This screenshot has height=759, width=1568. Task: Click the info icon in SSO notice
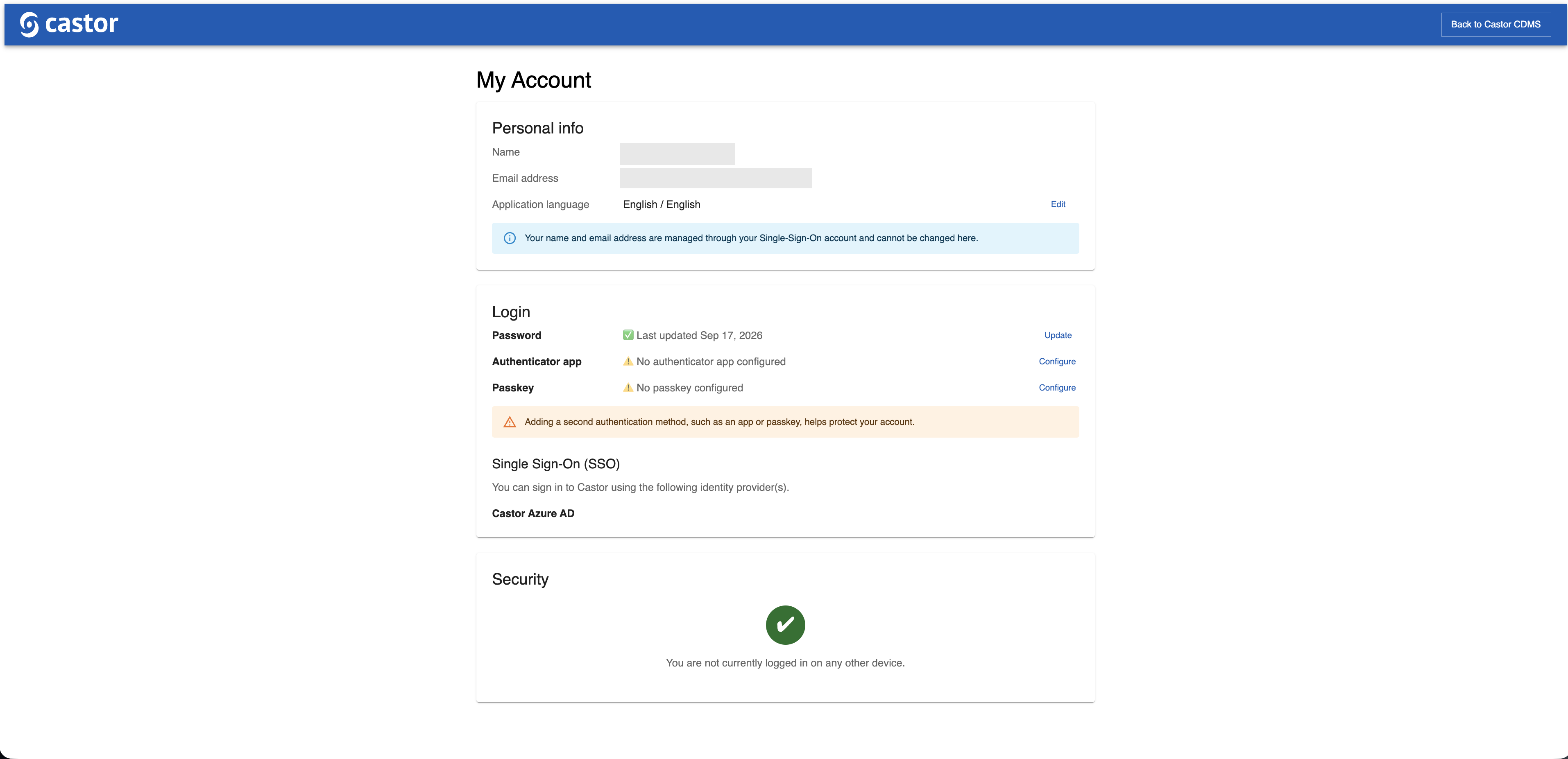click(x=510, y=238)
